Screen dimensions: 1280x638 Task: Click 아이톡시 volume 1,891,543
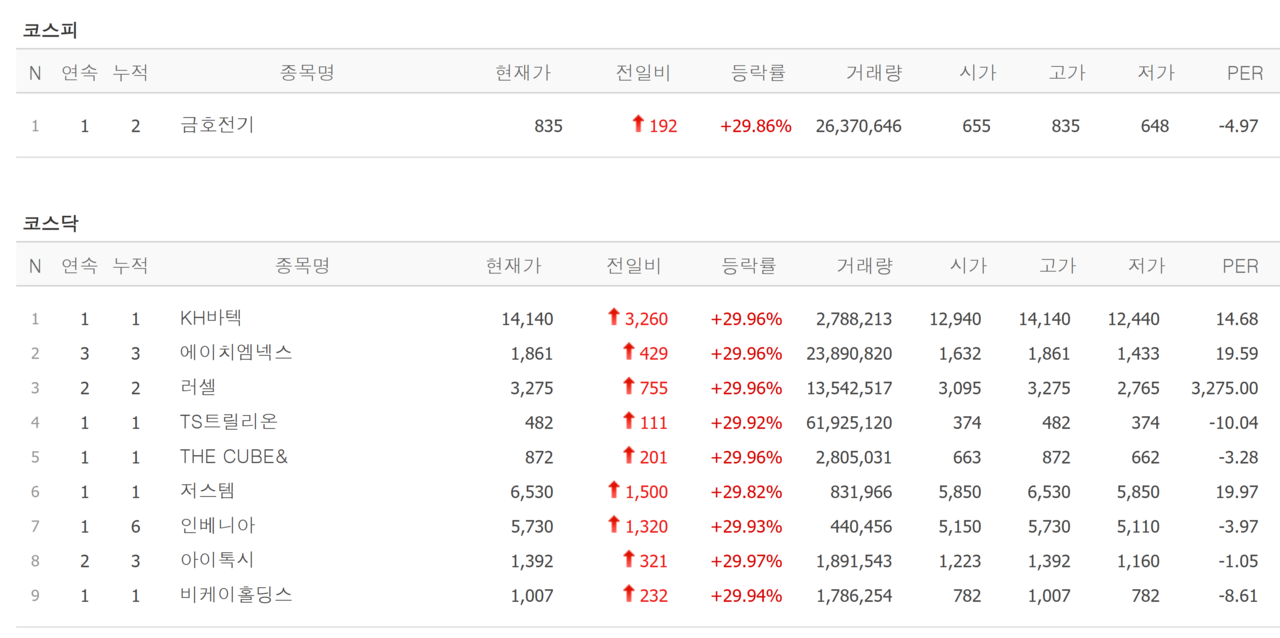[x=854, y=560]
